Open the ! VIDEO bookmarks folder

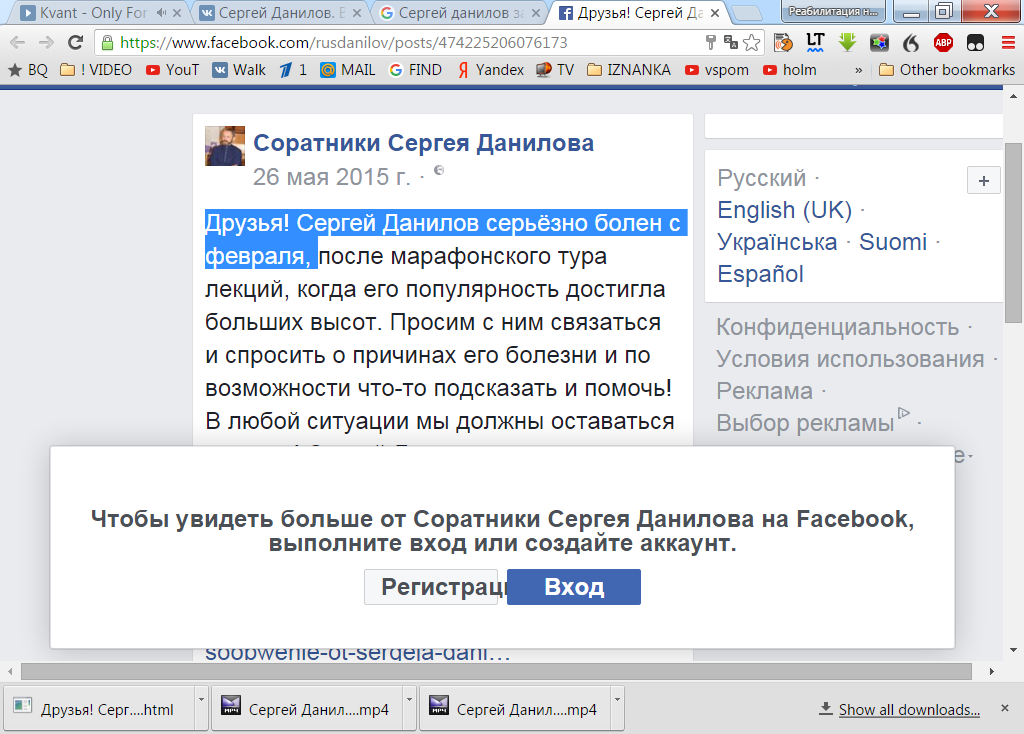point(96,70)
